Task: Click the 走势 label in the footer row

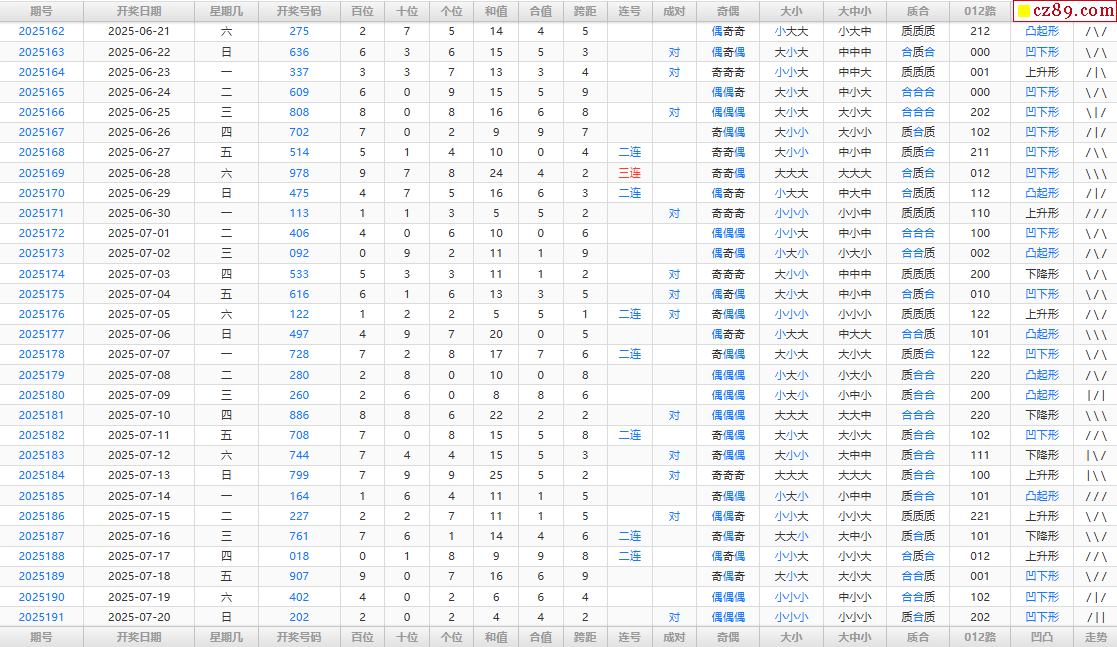Action: [x=1096, y=638]
